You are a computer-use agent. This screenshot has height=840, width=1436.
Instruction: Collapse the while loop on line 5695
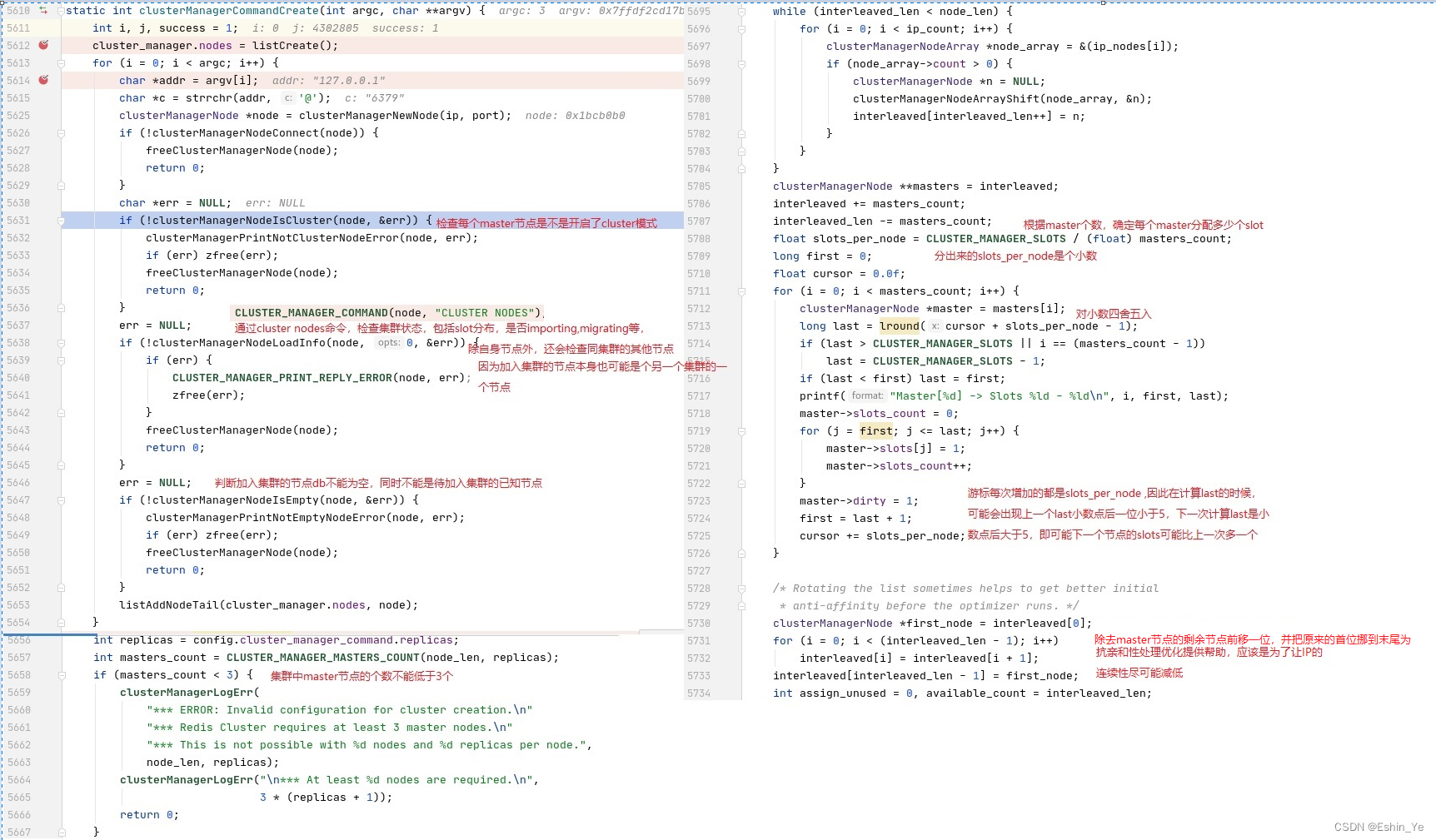click(741, 12)
